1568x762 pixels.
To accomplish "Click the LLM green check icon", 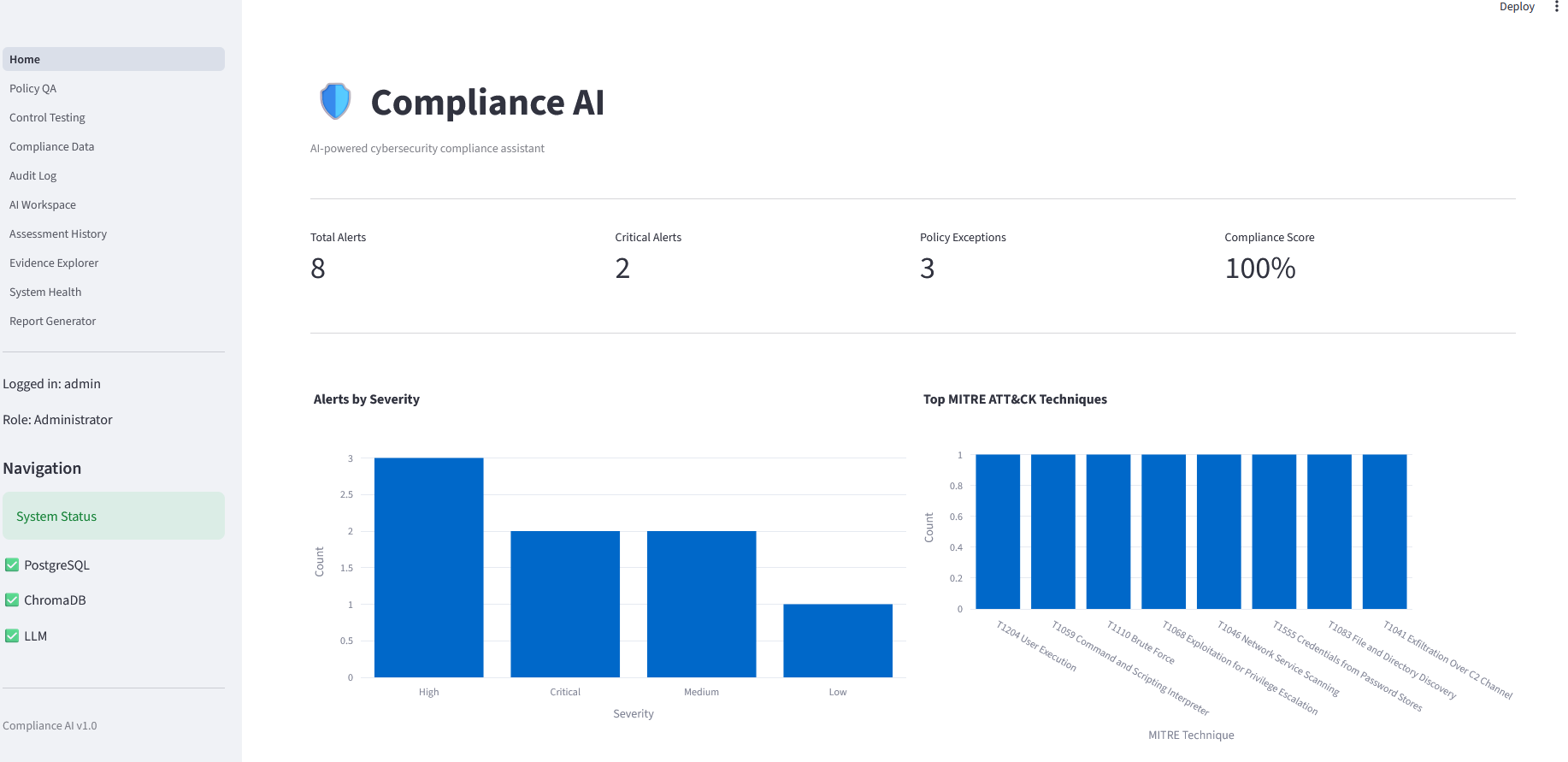I will (x=12, y=635).
